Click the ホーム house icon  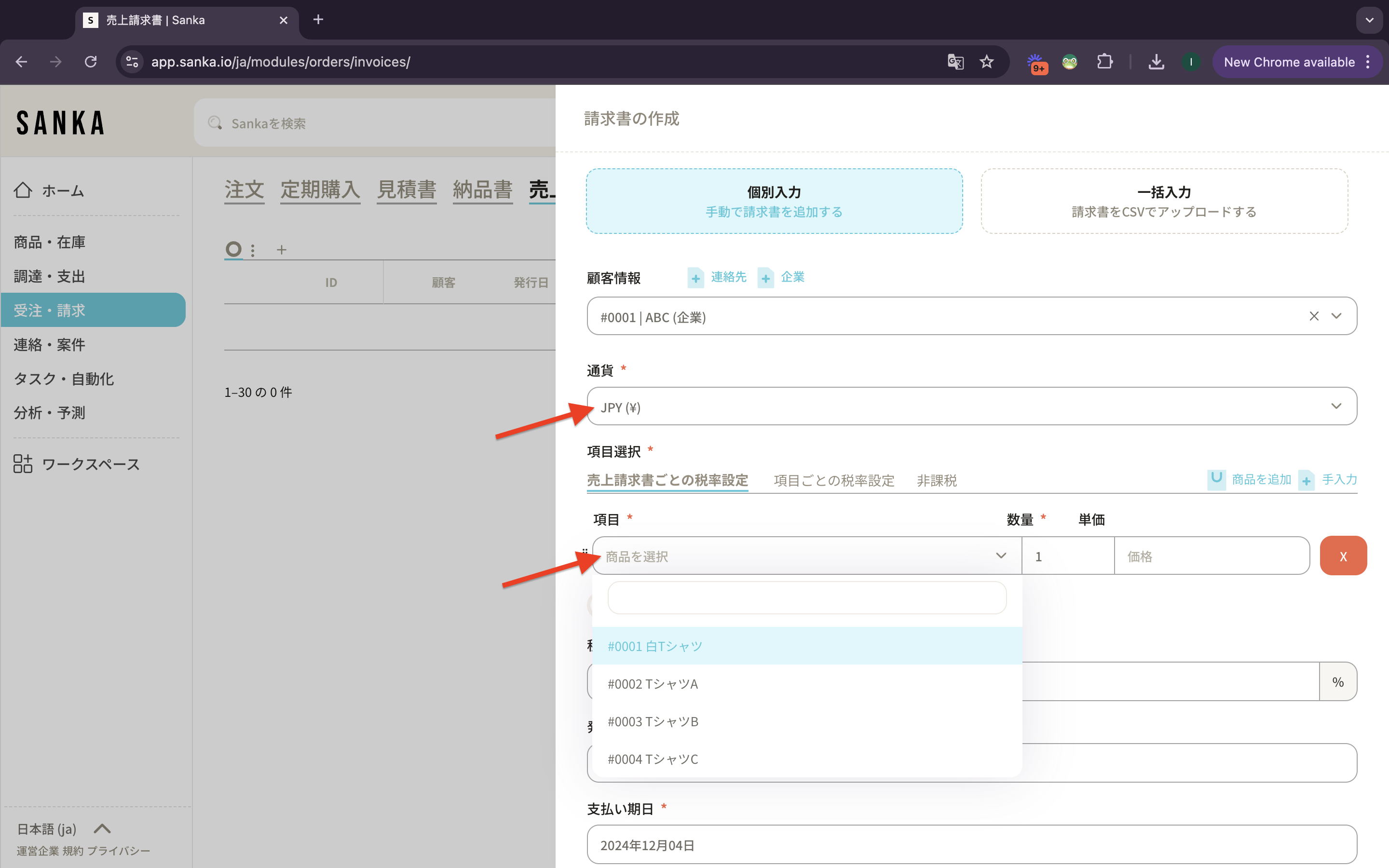tap(23, 190)
